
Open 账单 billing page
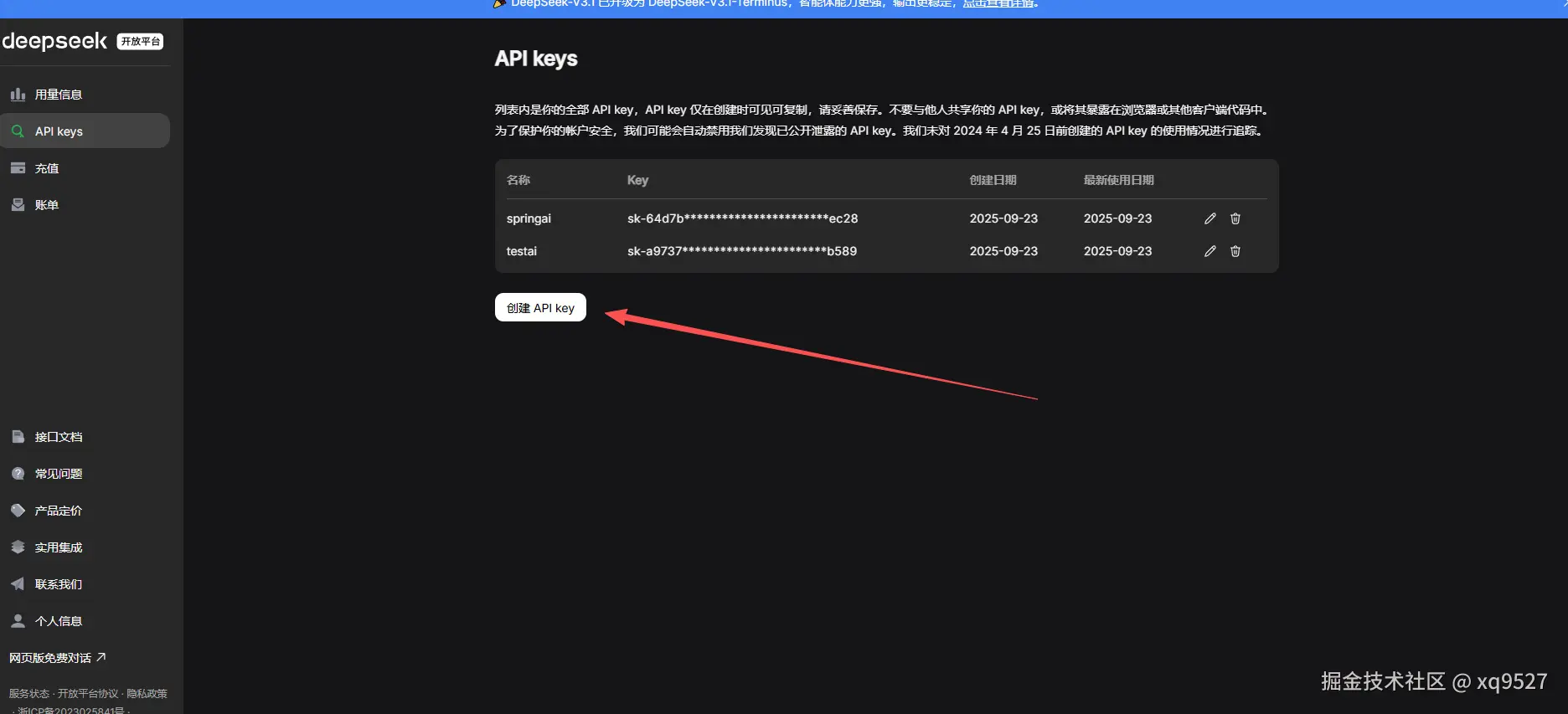click(x=85, y=205)
